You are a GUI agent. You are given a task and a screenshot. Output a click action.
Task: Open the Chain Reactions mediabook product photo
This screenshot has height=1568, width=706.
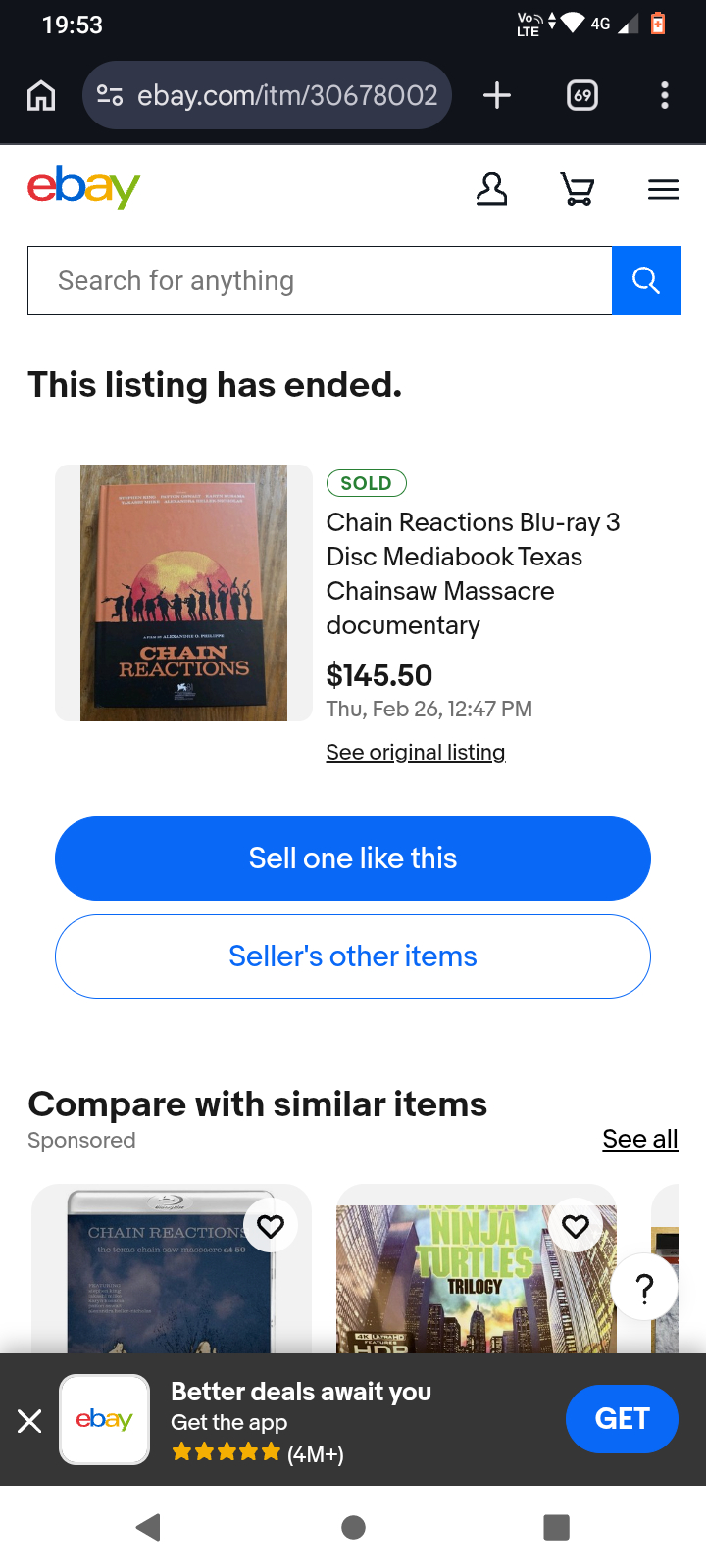pyautogui.click(x=183, y=593)
